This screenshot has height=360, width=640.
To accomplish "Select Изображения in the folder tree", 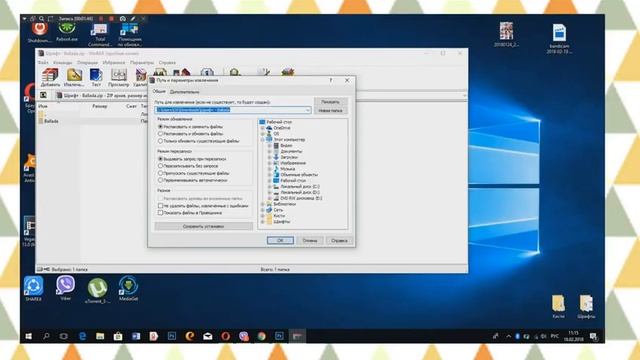I will 293,163.
